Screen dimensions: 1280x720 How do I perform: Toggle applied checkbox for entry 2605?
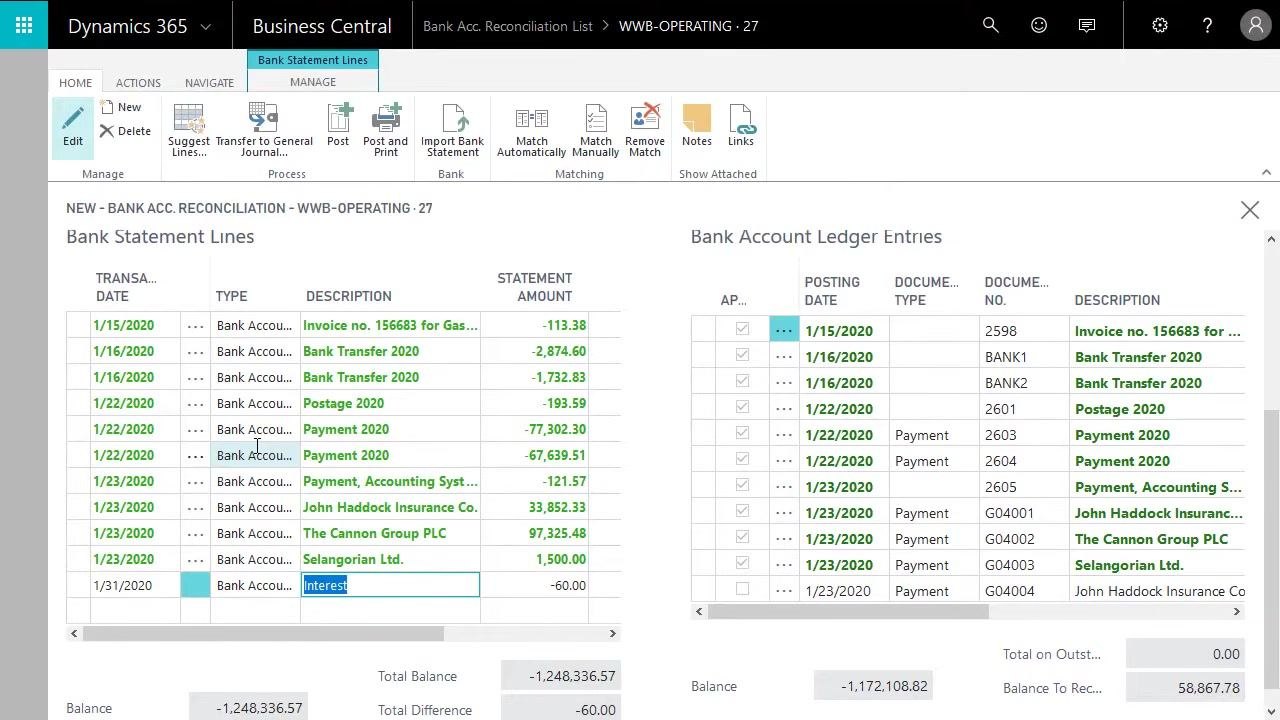point(742,485)
